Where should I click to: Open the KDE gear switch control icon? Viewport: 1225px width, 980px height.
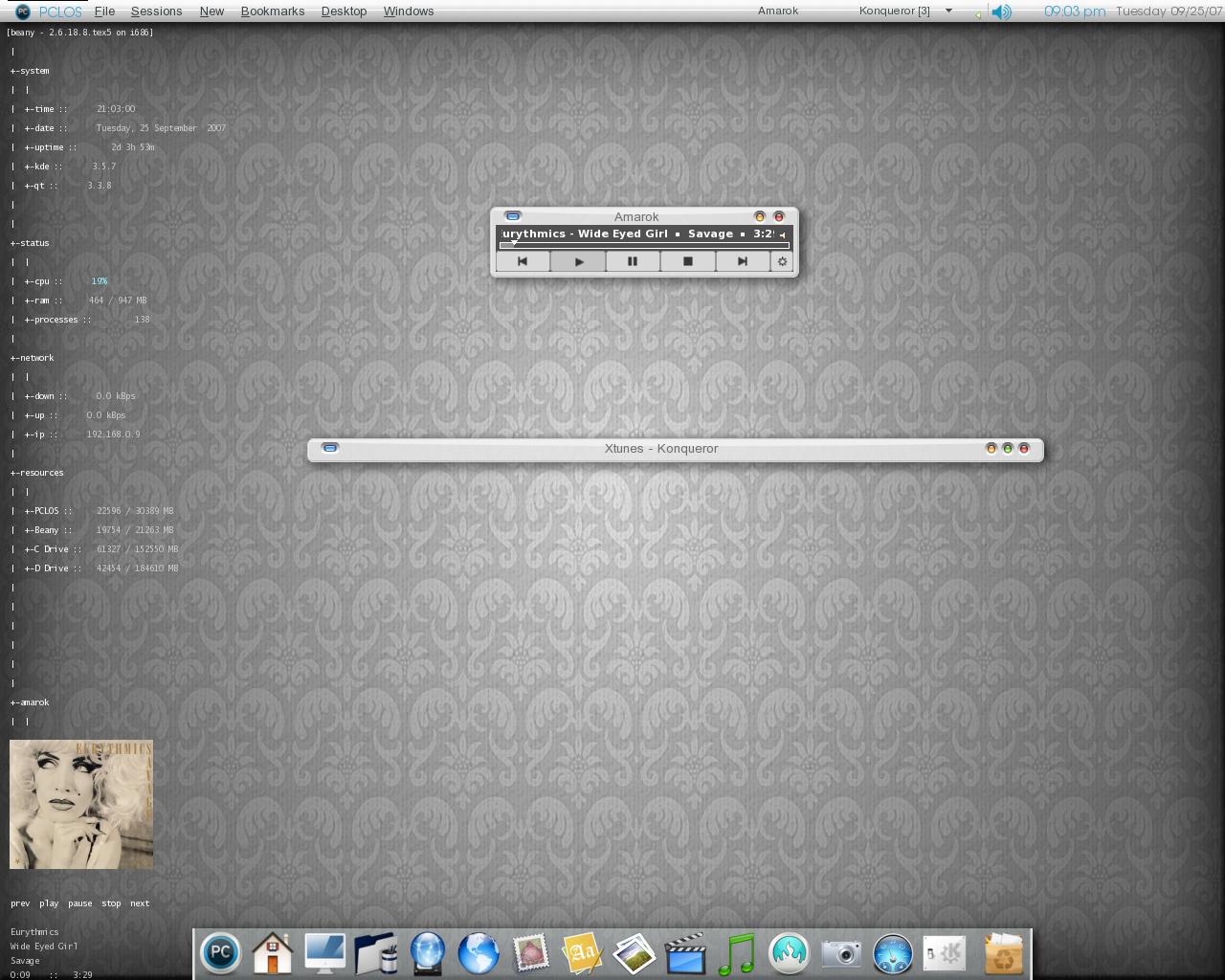(x=946, y=953)
